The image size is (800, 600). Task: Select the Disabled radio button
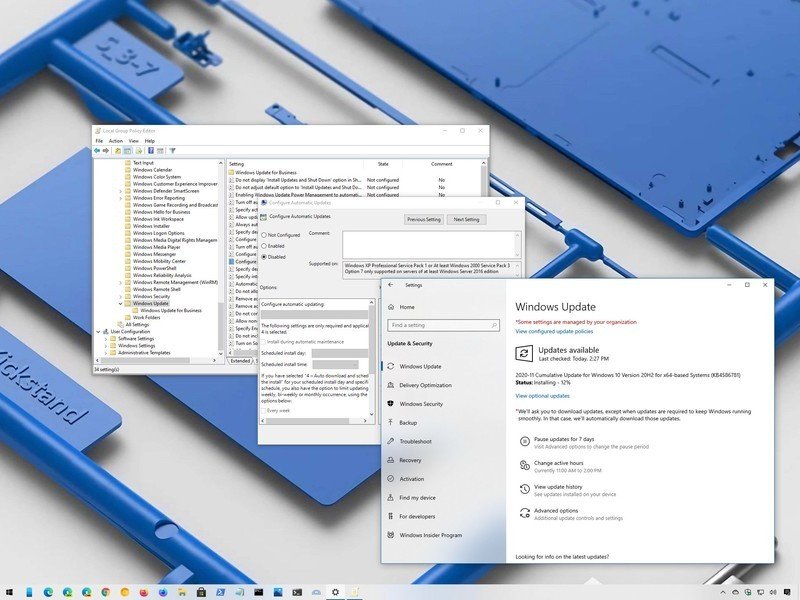point(264,257)
